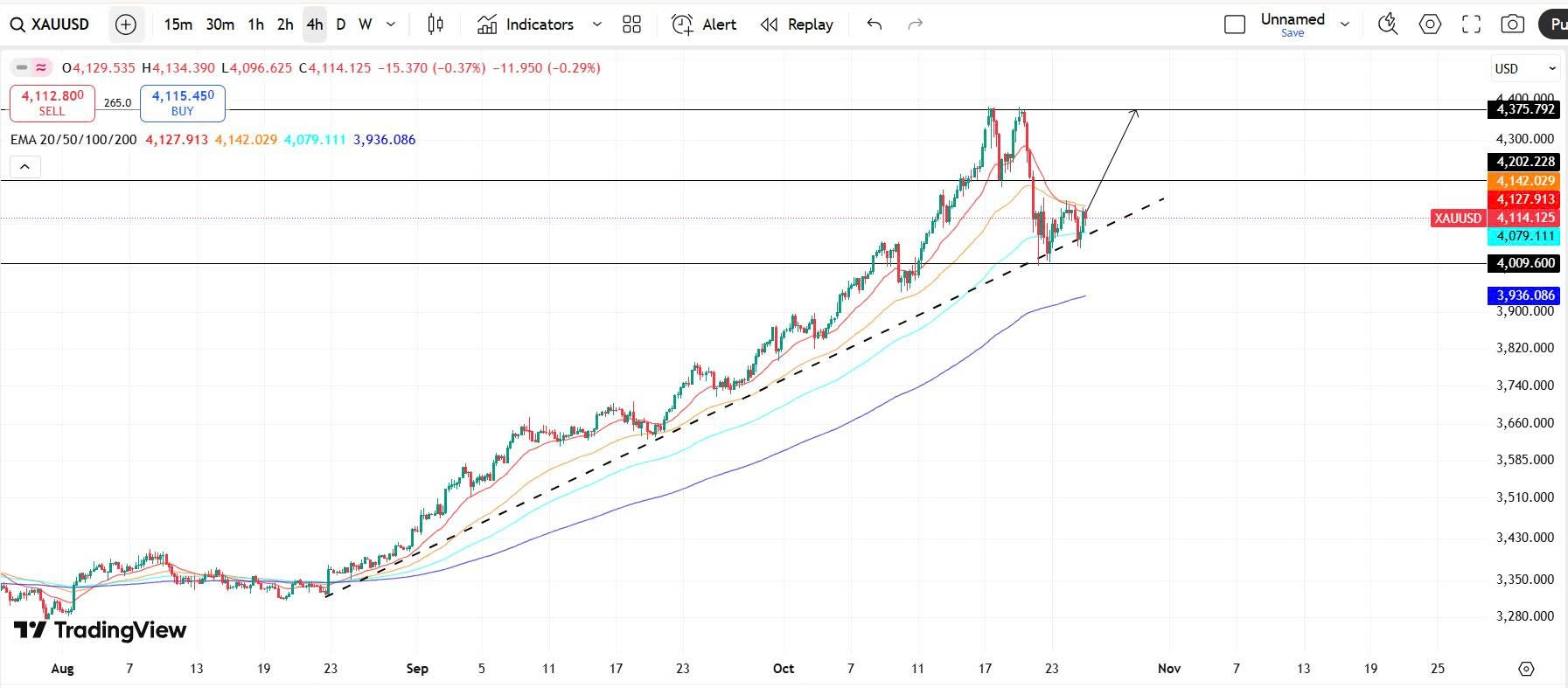This screenshot has height=688, width=1568.
Task: Open the USD currency dropdown
Action: (x=1525, y=68)
